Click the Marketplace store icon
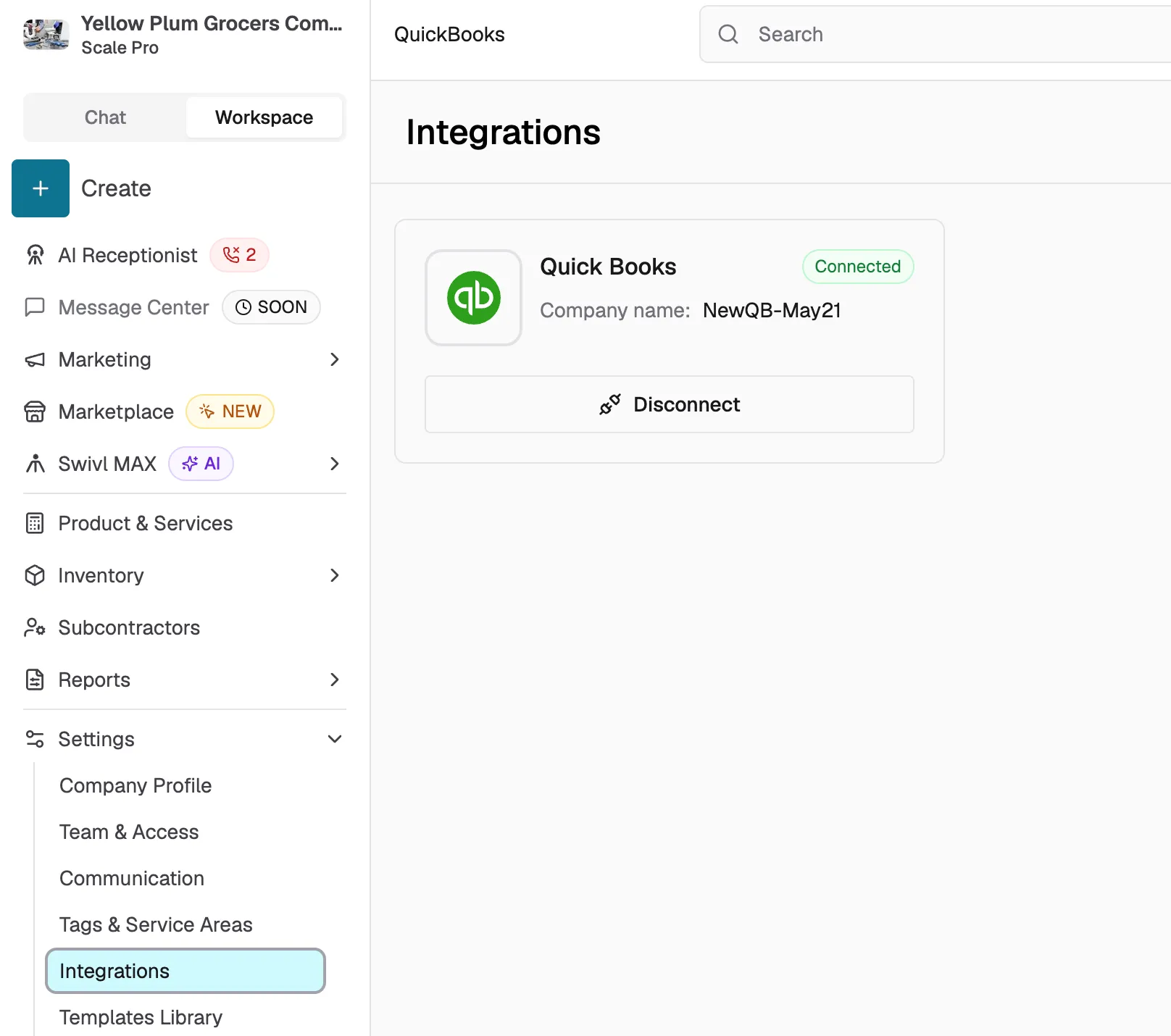Image resolution: width=1171 pixels, height=1036 pixels. [35, 412]
